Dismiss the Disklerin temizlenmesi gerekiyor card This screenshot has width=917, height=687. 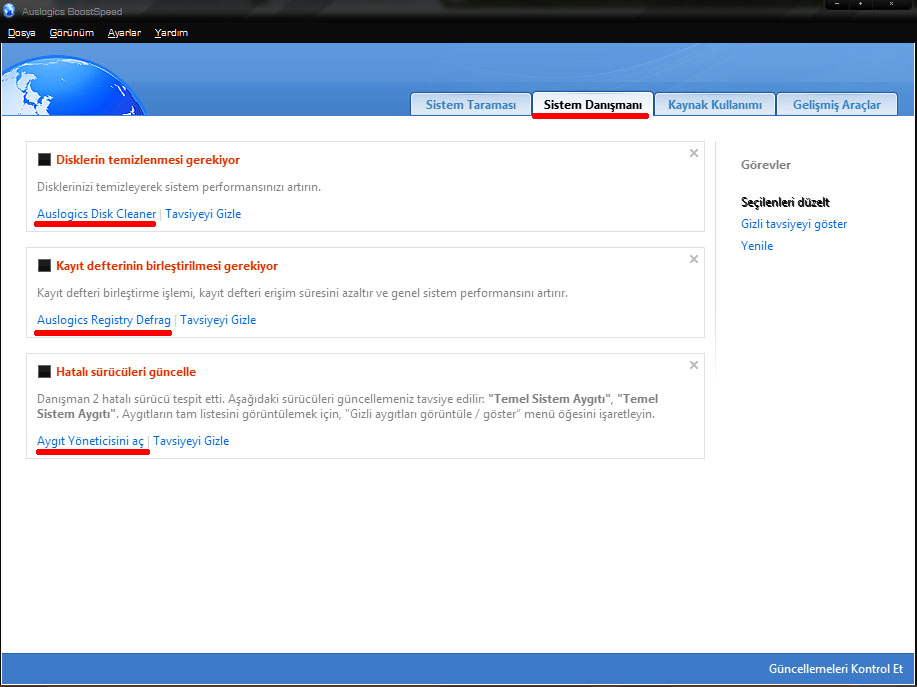coord(694,153)
